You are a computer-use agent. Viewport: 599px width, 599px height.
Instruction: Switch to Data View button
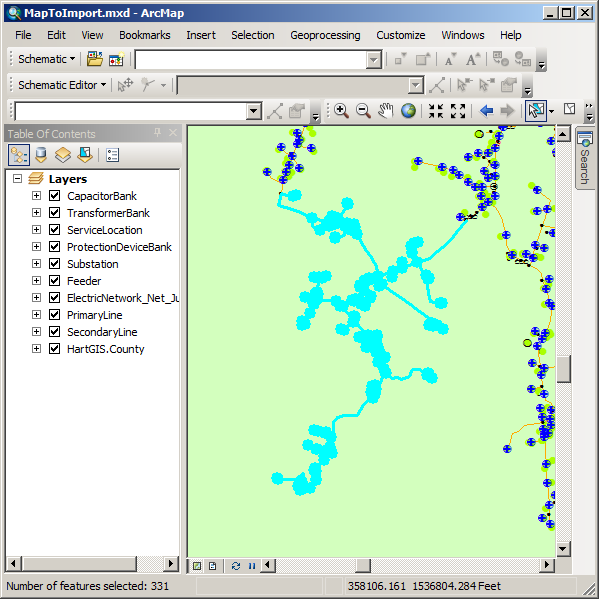[x=197, y=566]
